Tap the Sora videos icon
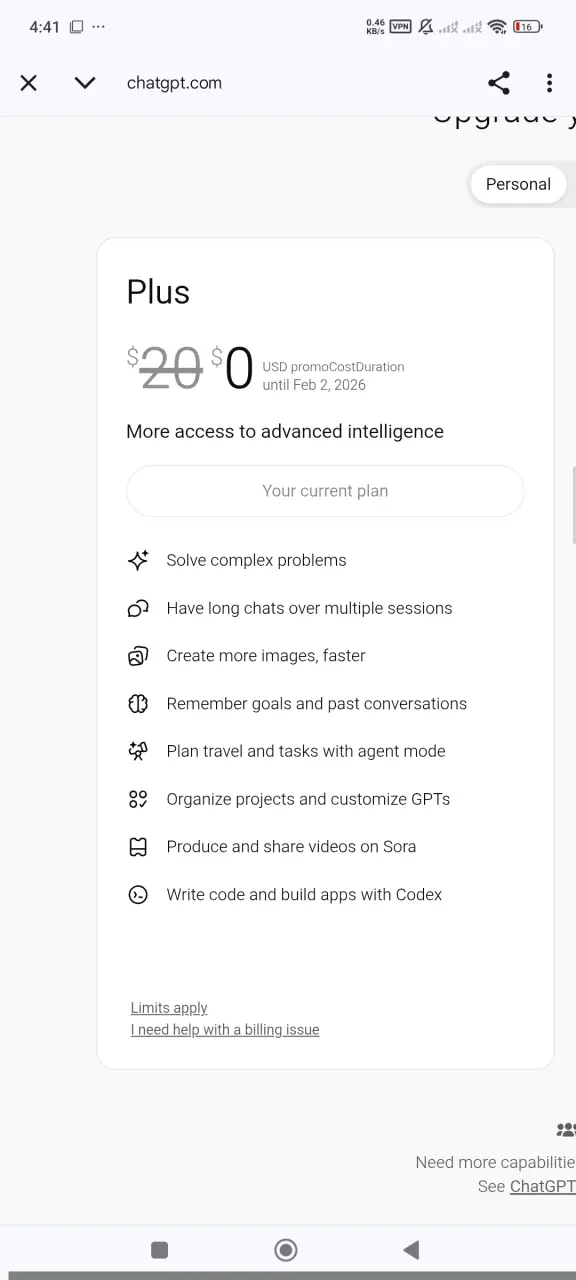 pyautogui.click(x=138, y=847)
